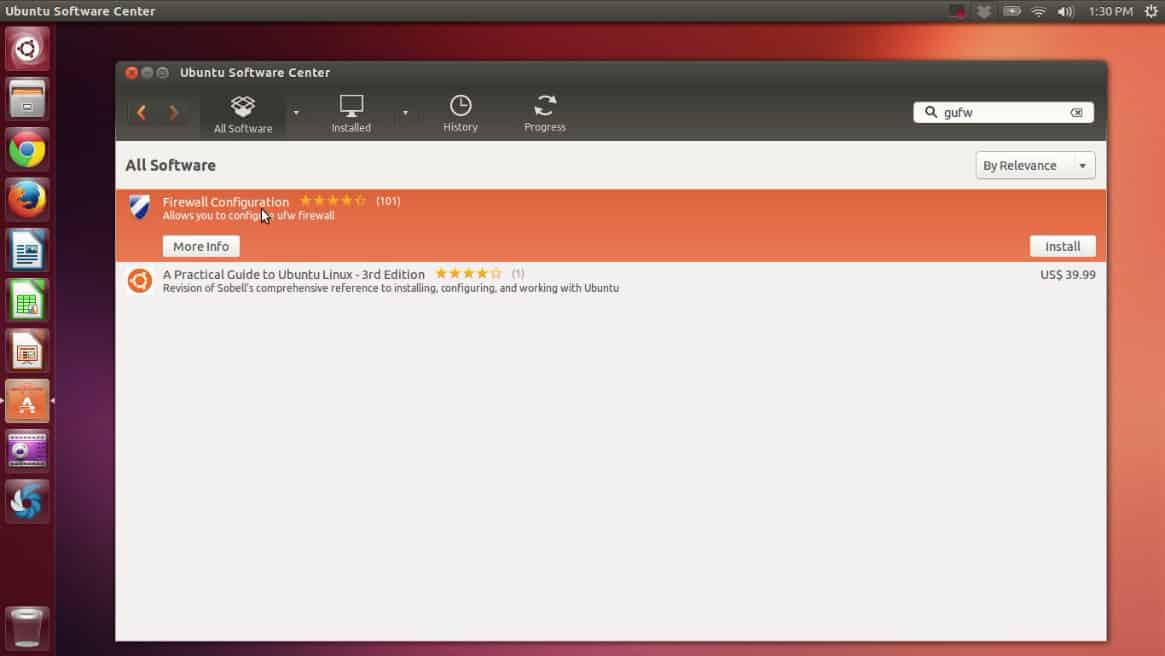
Task: Click the Firewall Configuration star rating
Action: pyautogui.click(x=333, y=201)
